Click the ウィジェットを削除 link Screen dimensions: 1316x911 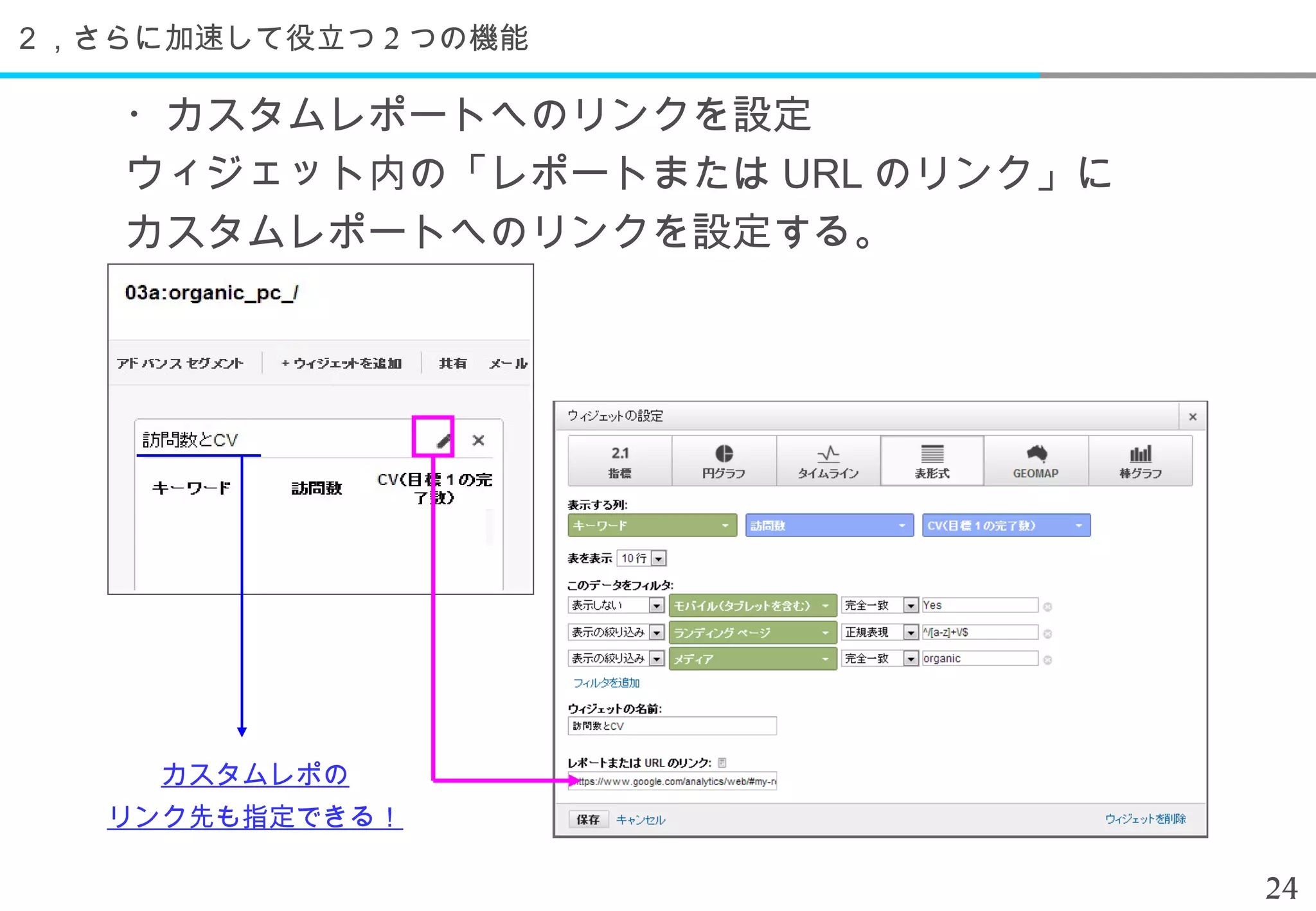[1145, 819]
